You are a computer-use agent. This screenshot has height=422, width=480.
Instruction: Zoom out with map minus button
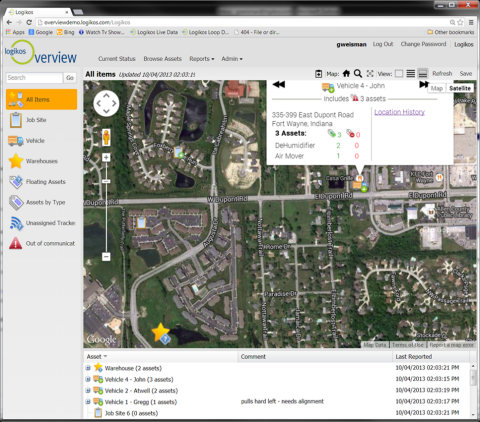106,257
